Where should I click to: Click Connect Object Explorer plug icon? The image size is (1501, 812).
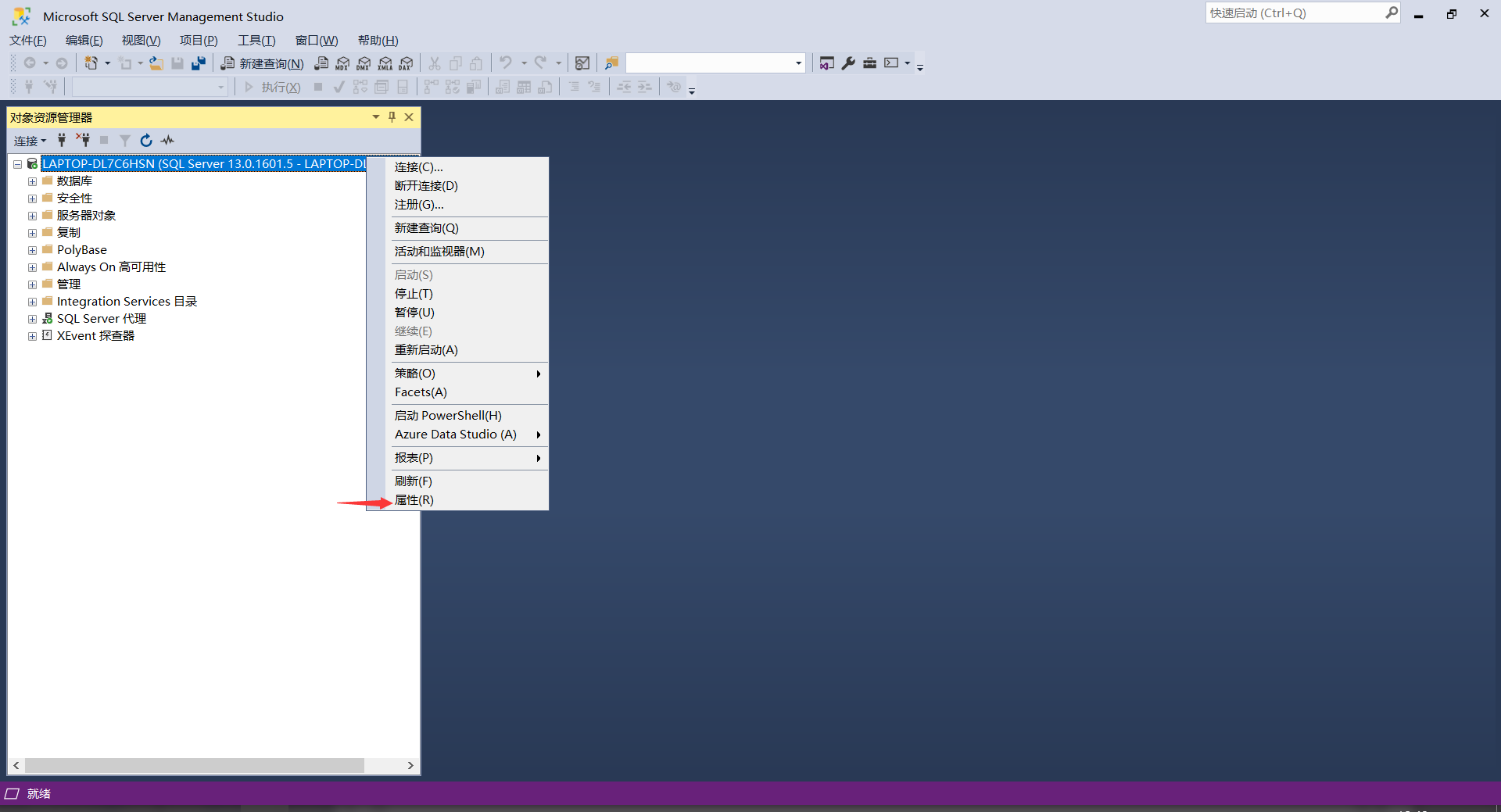[62, 140]
